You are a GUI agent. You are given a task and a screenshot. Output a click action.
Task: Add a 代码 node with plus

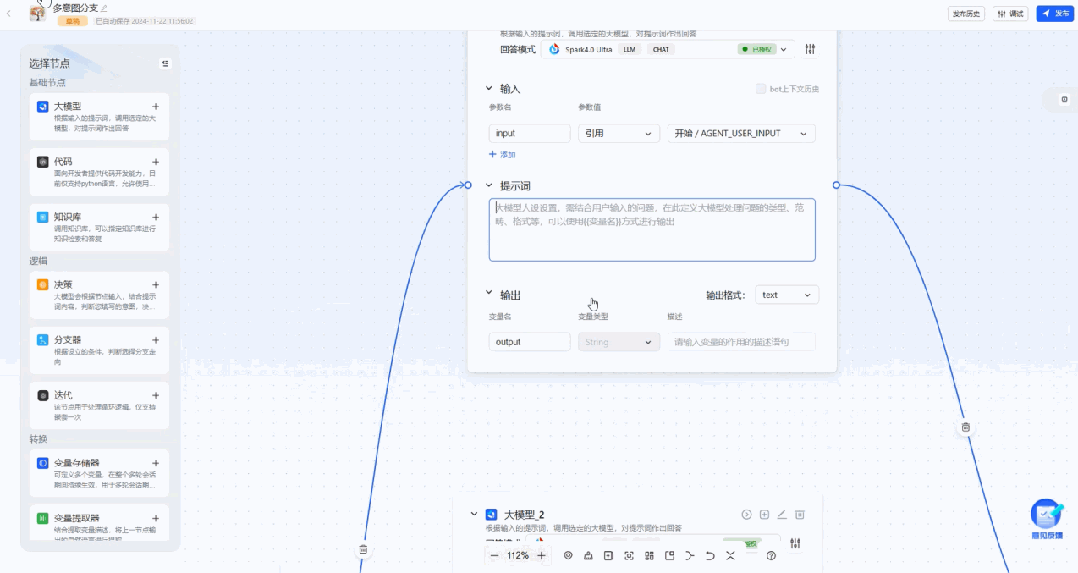tap(155, 162)
